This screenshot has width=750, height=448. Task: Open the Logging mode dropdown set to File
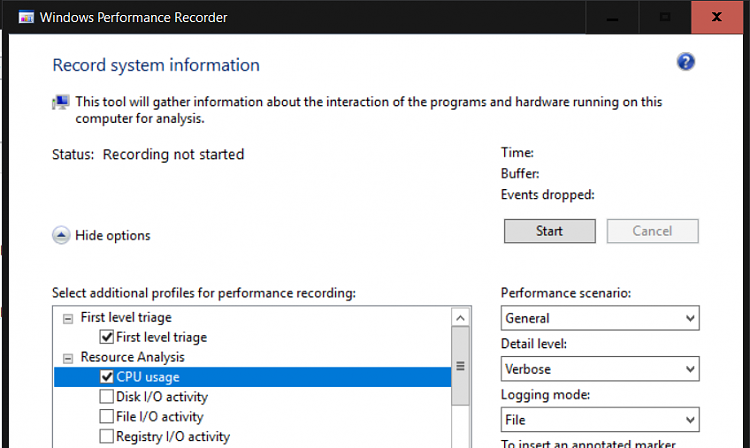tap(600, 419)
